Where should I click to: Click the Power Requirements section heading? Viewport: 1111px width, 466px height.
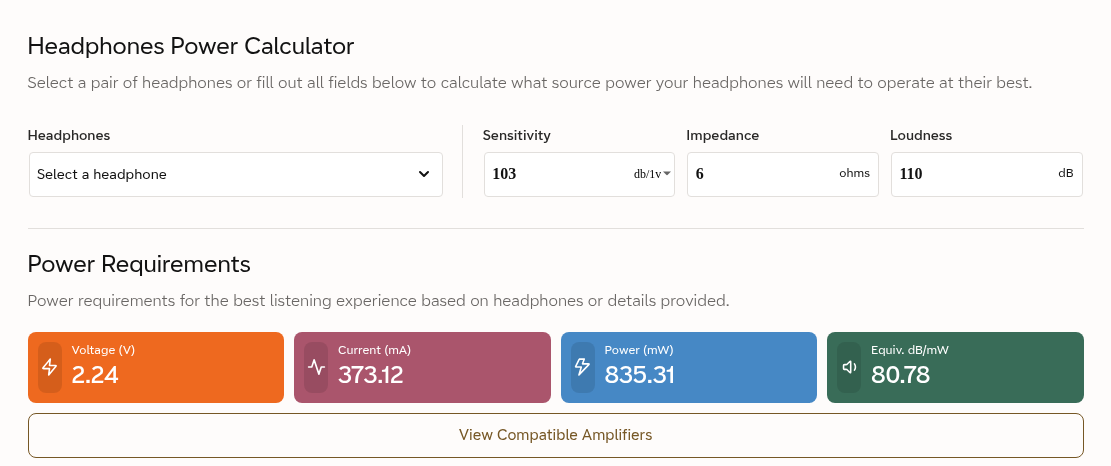(139, 264)
